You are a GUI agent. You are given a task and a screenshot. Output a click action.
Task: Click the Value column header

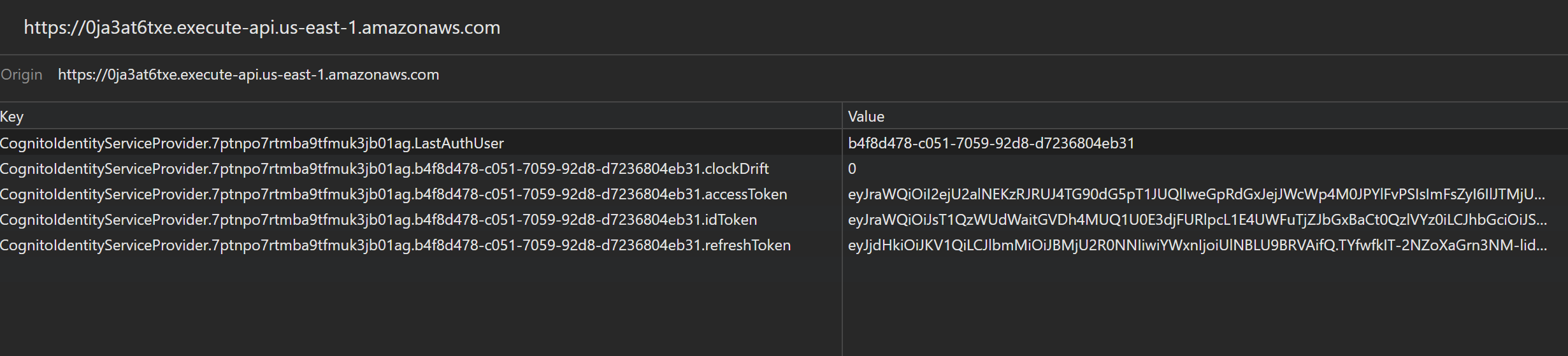pos(1205,117)
